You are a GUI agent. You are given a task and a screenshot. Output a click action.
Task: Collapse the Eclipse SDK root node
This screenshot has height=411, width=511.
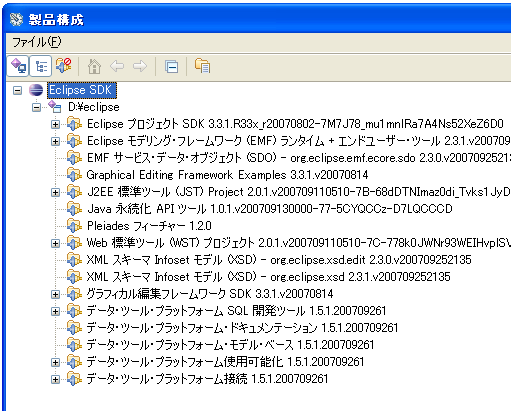17,90
